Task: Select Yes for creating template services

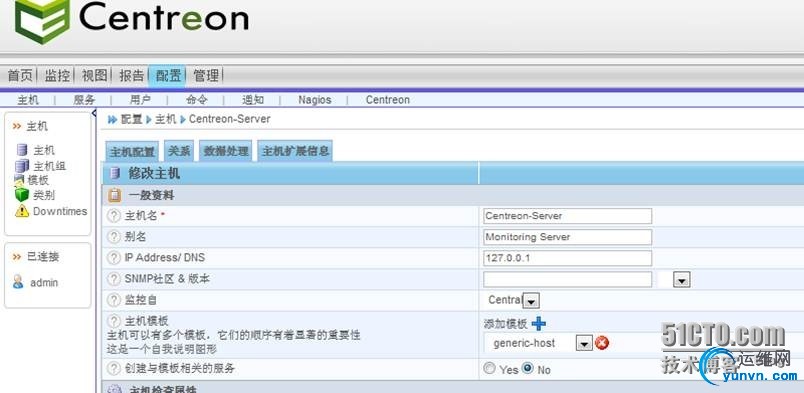Action: coord(490,368)
